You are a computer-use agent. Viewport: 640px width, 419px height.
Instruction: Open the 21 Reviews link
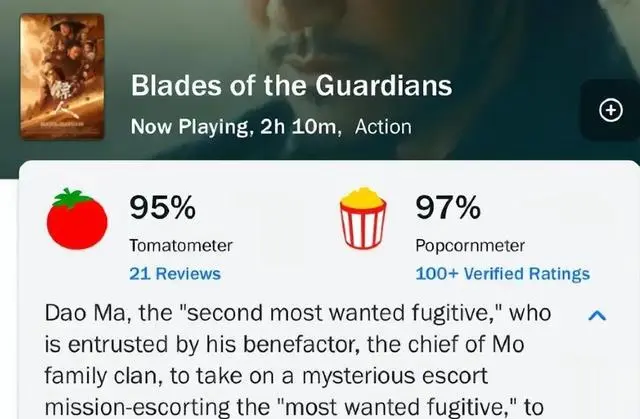175,273
